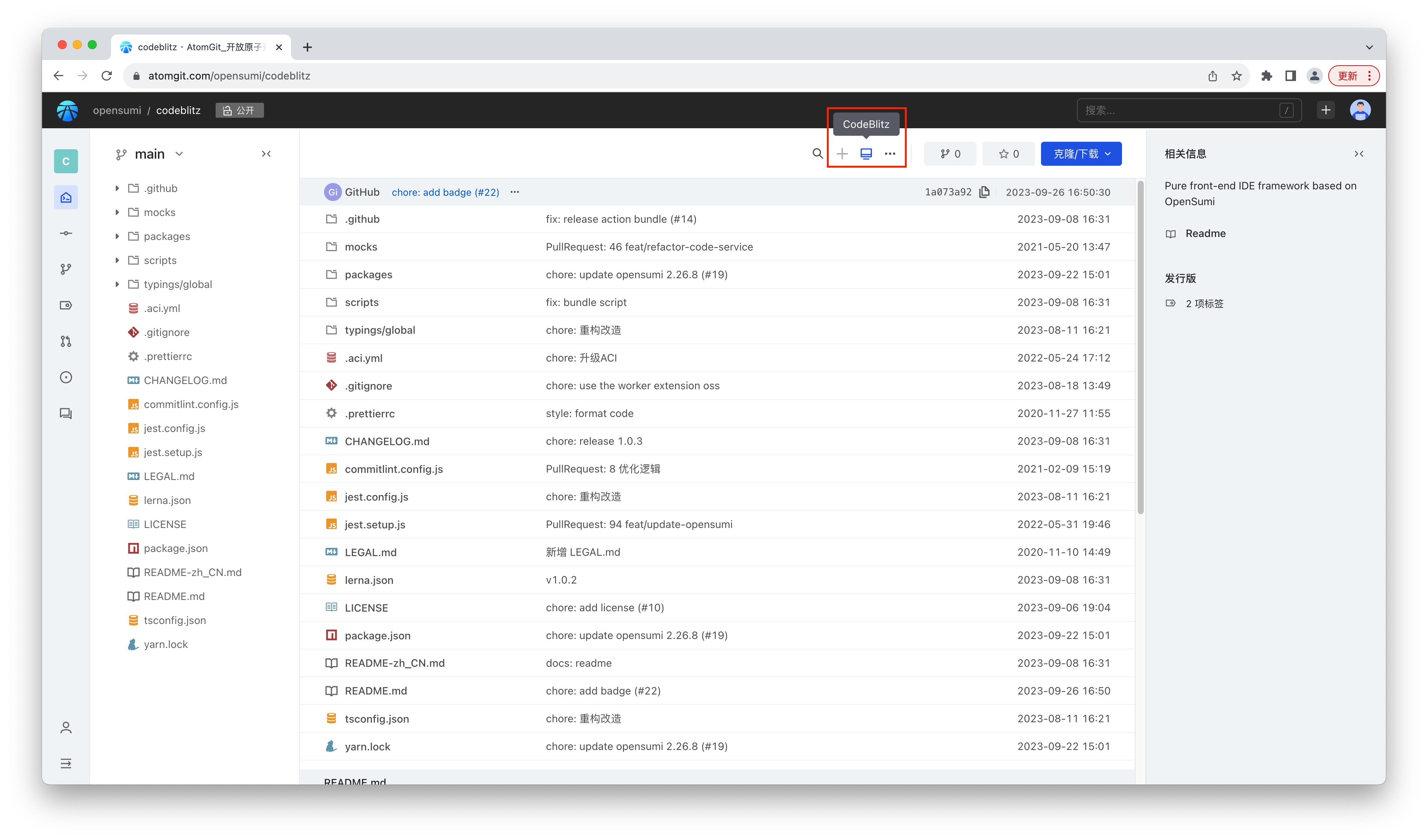This screenshot has width=1428, height=840.
Task: Copy the commit hash 1a073a92
Action: (984, 192)
